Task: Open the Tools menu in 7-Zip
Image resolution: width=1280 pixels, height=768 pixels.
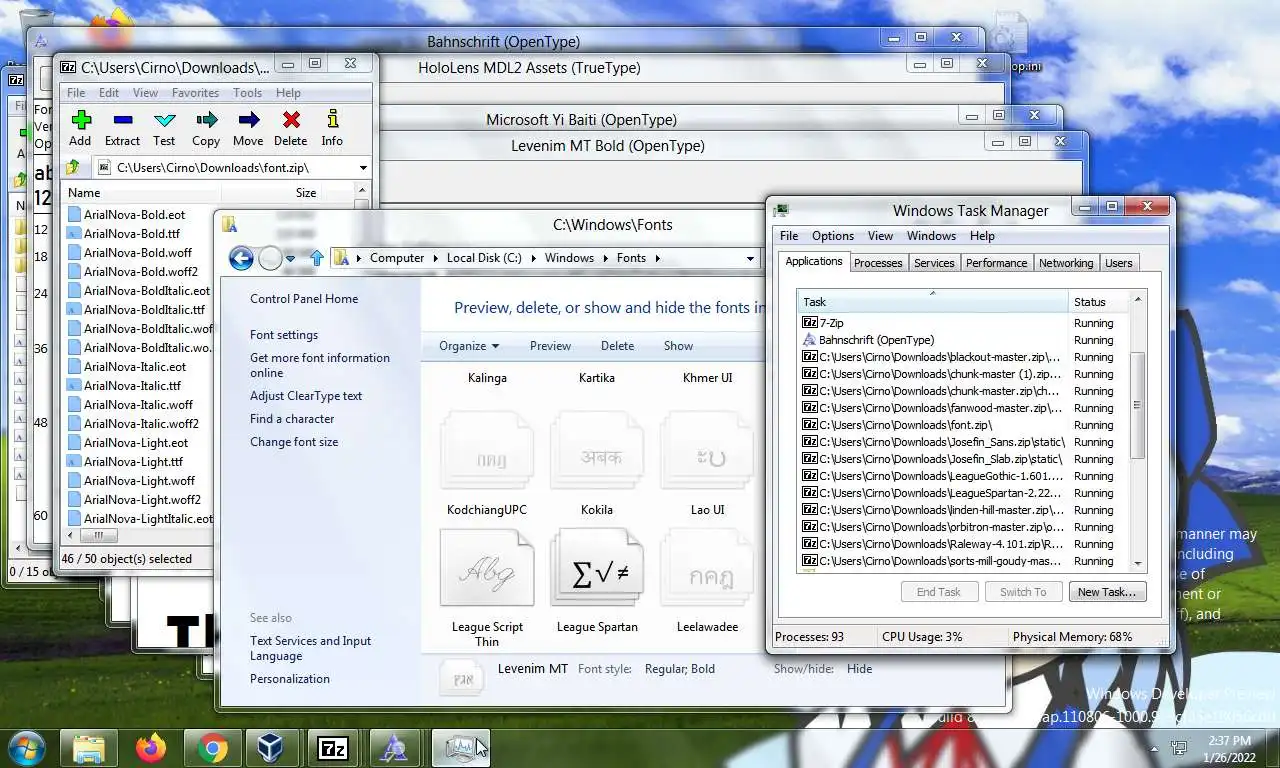Action: coord(247,93)
